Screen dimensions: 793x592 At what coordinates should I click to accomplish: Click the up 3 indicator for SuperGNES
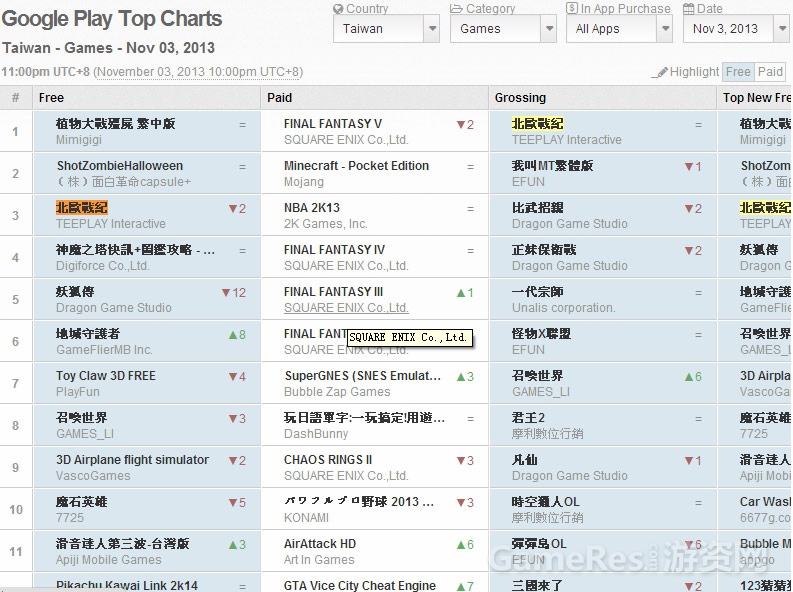point(465,377)
